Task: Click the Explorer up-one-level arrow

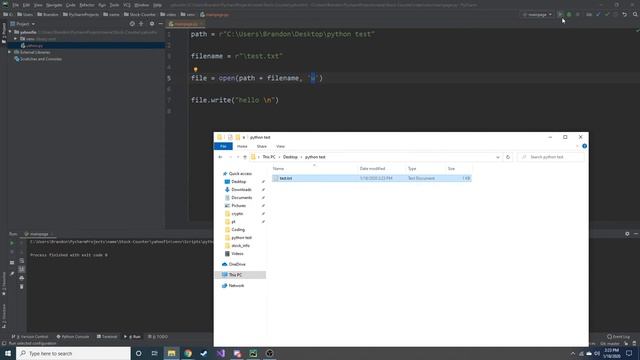Action: point(245,157)
